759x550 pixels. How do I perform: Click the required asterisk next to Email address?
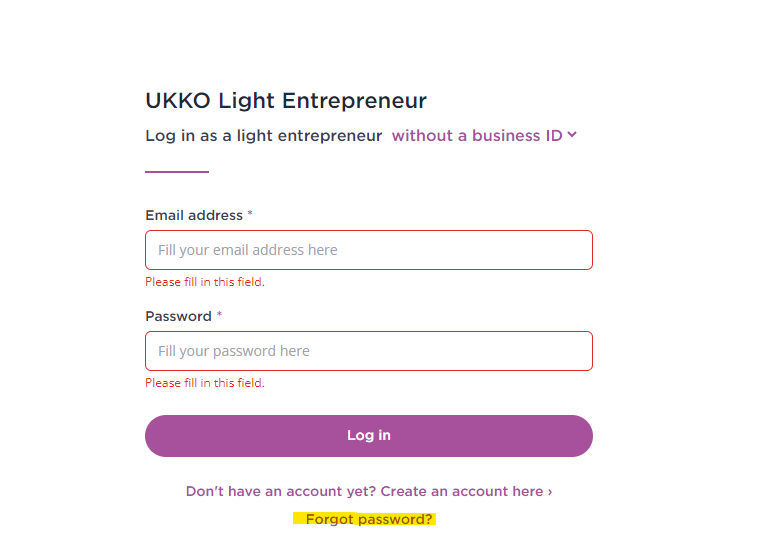click(x=250, y=213)
